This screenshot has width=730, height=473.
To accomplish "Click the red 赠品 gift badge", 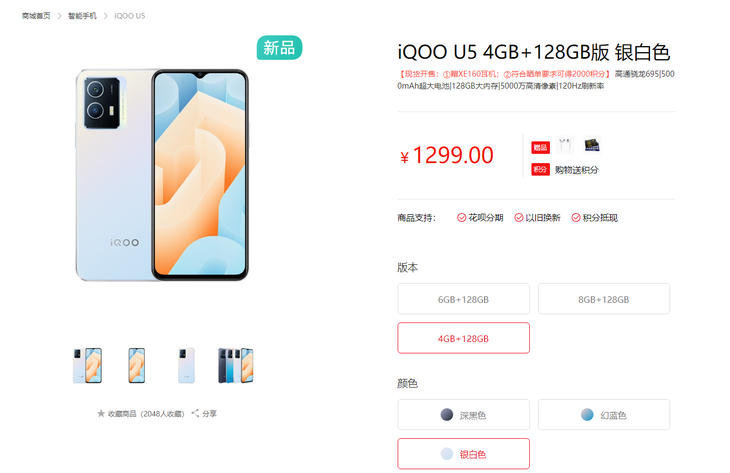I will [541, 148].
